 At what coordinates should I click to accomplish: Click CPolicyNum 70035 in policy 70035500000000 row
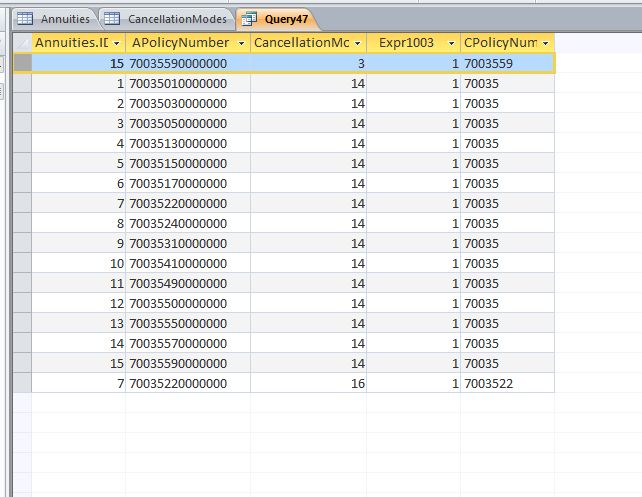[x=508, y=303]
